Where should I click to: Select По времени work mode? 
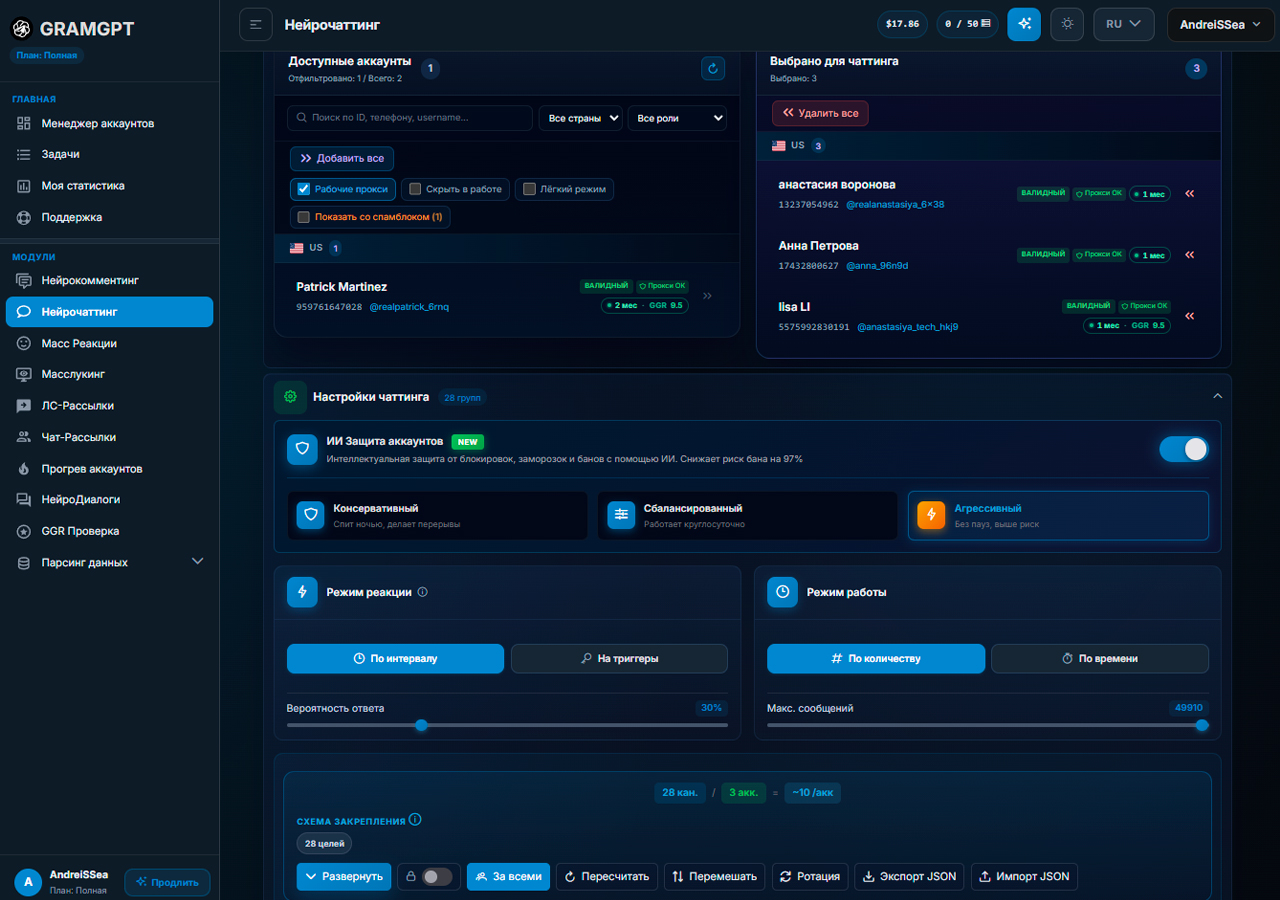coord(1100,659)
